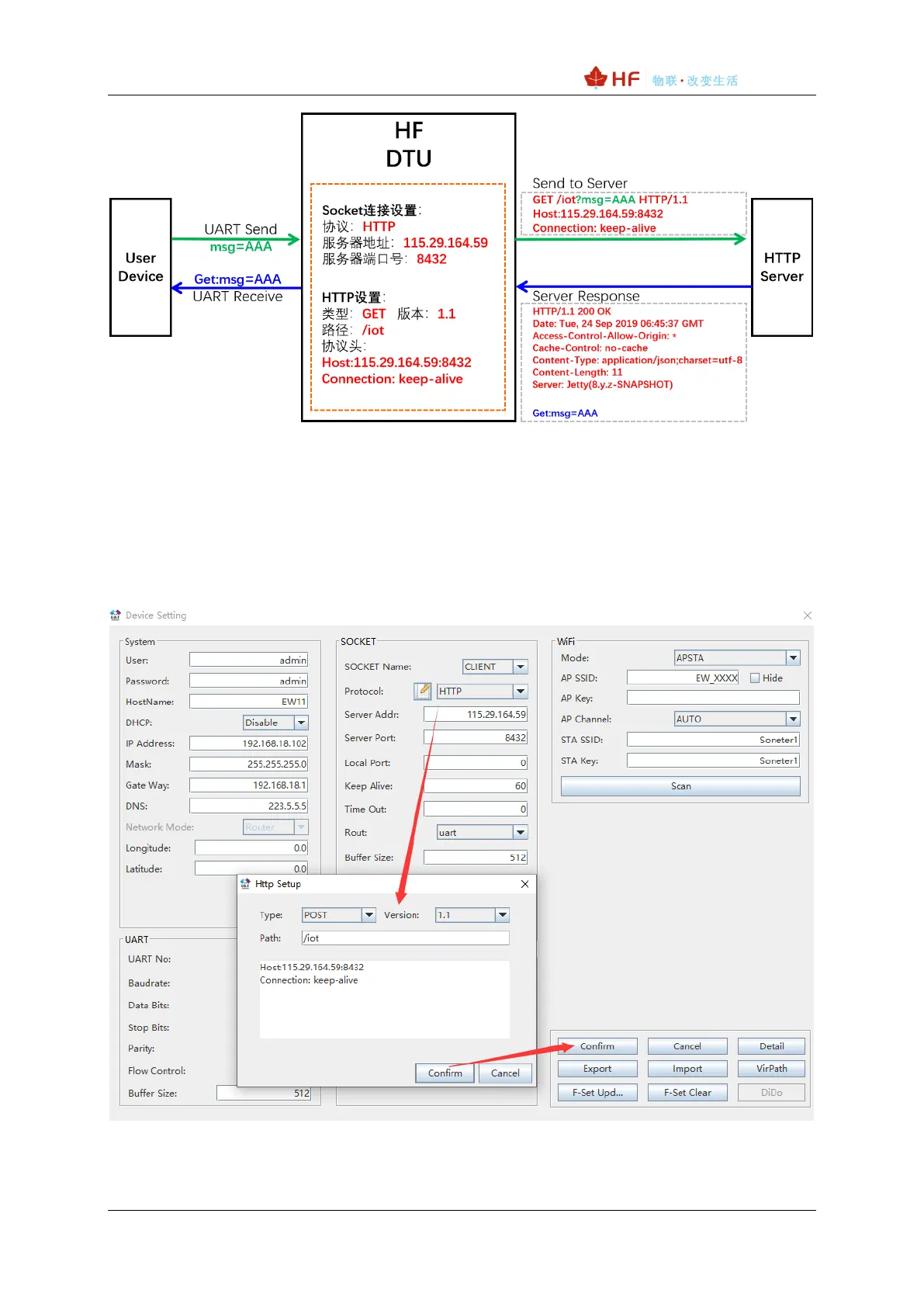Close the Http Setup dialog
Image resolution: width=924 pixels, height=1307 pixels.
pyautogui.click(x=524, y=884)
